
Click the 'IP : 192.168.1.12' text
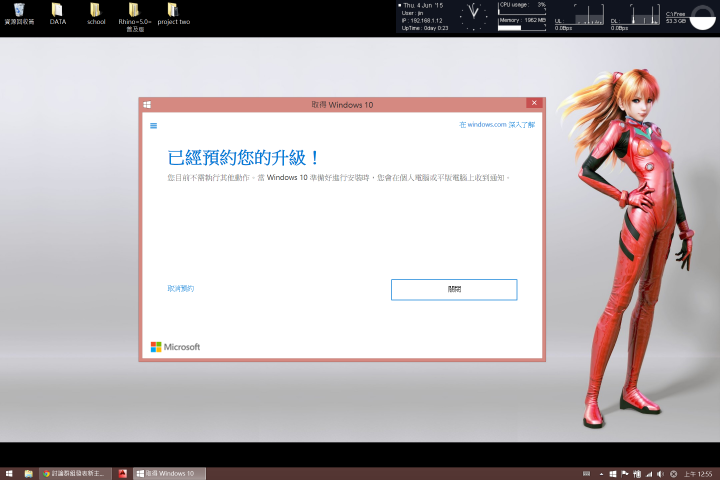click(422, 21)
